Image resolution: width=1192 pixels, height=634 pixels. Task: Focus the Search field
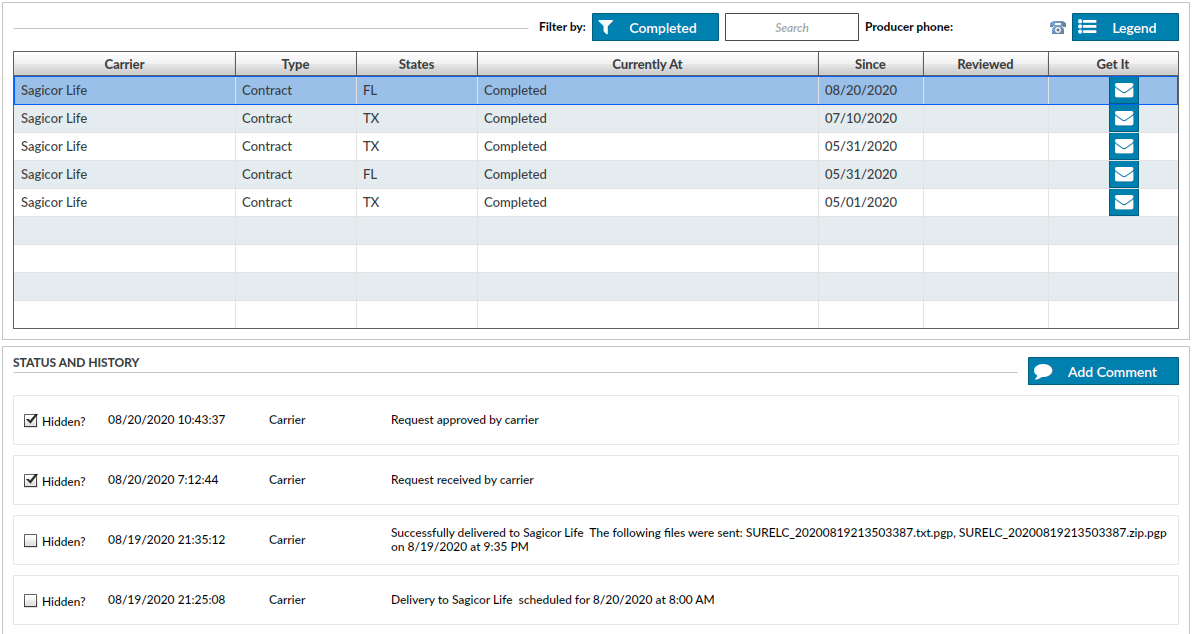point(791,27)
